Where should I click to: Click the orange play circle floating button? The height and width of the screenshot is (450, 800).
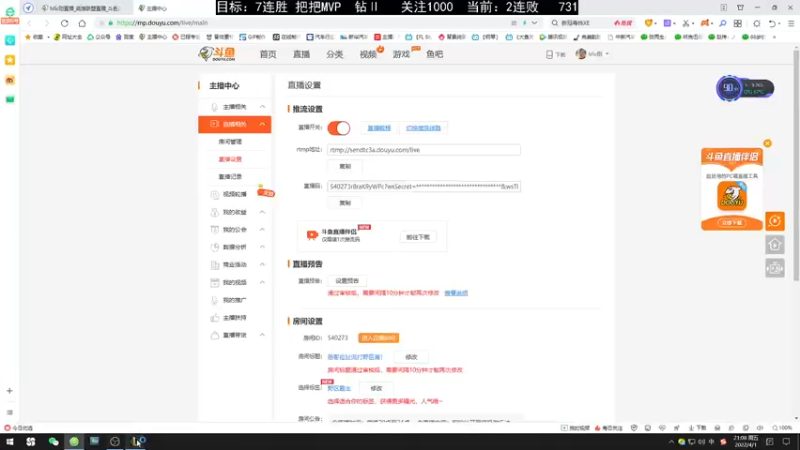[x=774, y=221]
